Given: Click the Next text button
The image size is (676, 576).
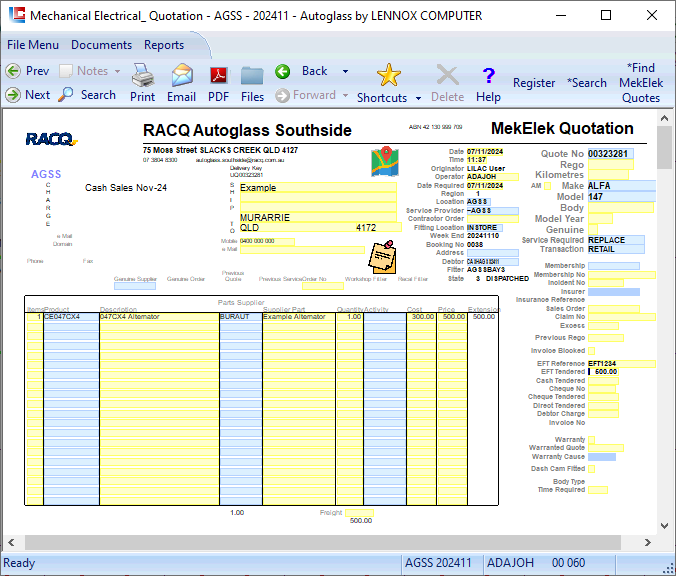Looking at the screenshot, I should point(38,95).
